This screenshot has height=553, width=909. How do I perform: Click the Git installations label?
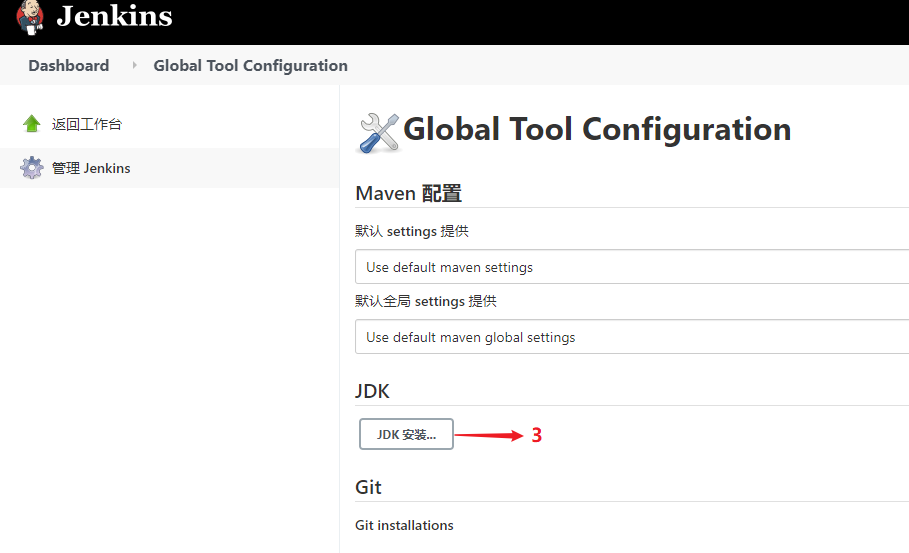click(x=404, y=525)
